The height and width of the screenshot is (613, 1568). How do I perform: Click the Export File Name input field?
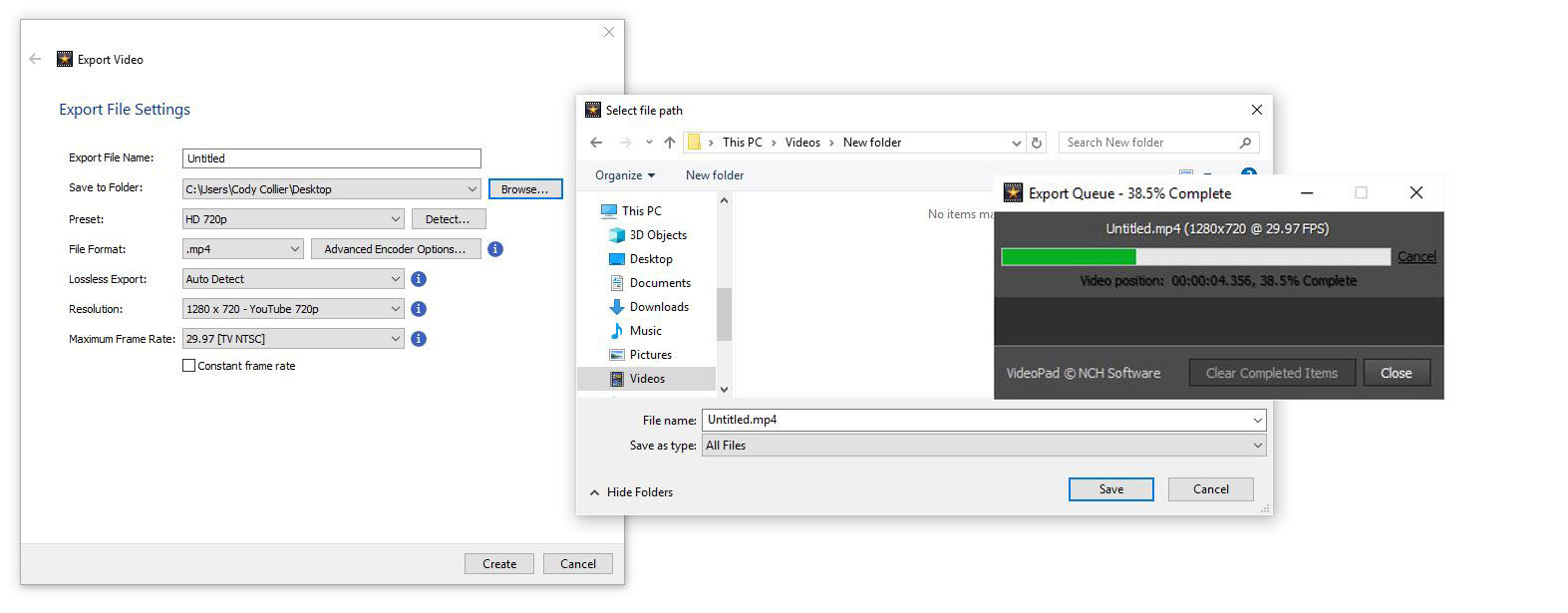(x=332, y=158)
